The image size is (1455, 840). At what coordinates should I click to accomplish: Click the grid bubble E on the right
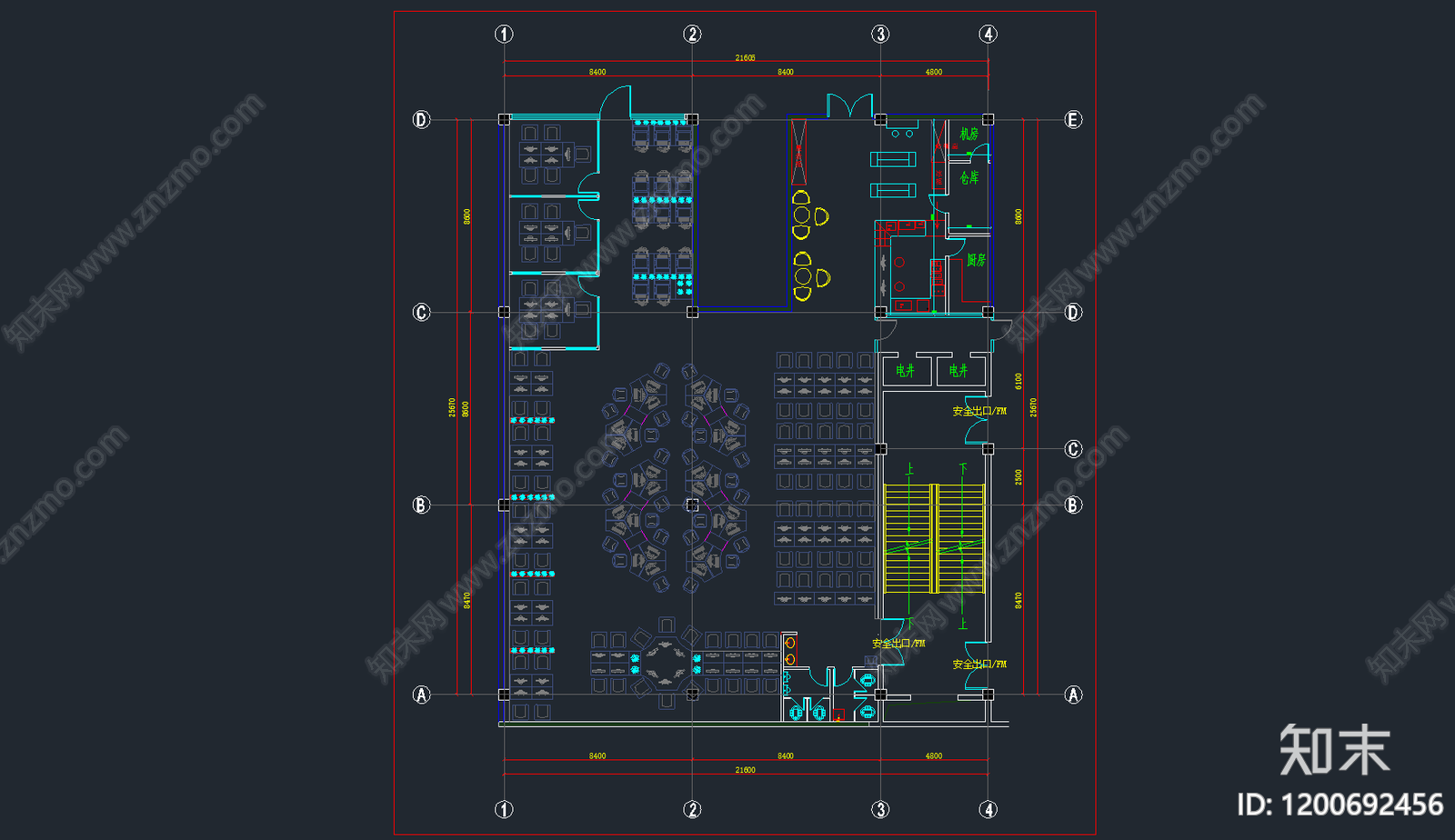1073,120
